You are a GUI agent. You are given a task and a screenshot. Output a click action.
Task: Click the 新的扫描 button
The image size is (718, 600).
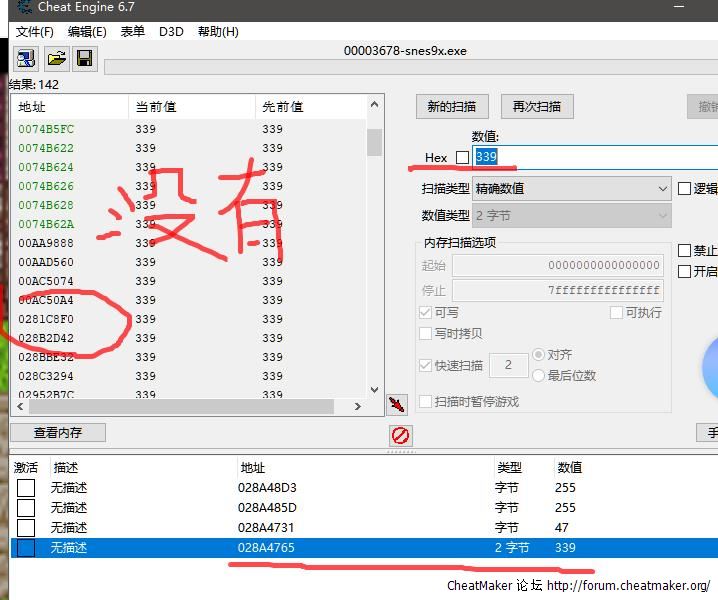[x=451, y=106]
